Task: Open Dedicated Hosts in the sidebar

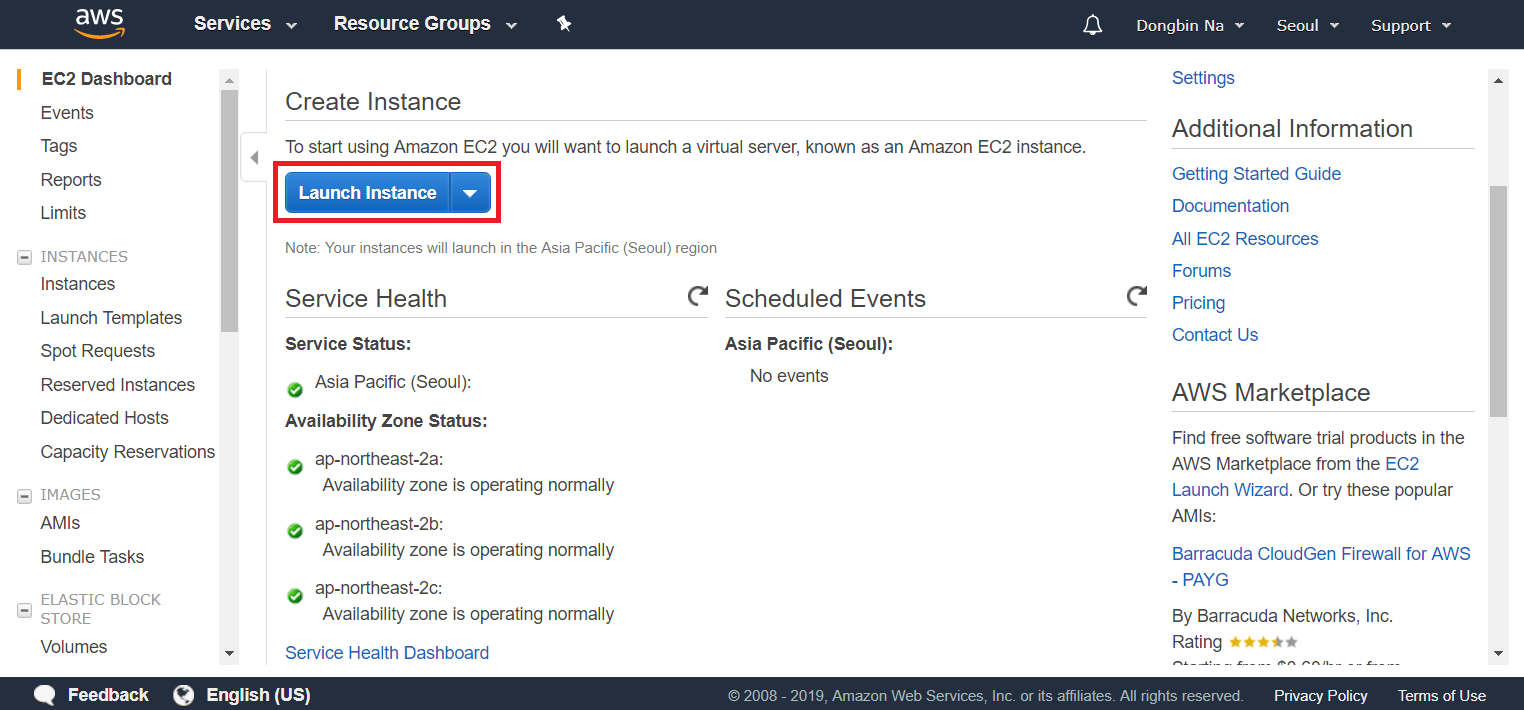Action: pyautogui.click(x=105, y=418)
